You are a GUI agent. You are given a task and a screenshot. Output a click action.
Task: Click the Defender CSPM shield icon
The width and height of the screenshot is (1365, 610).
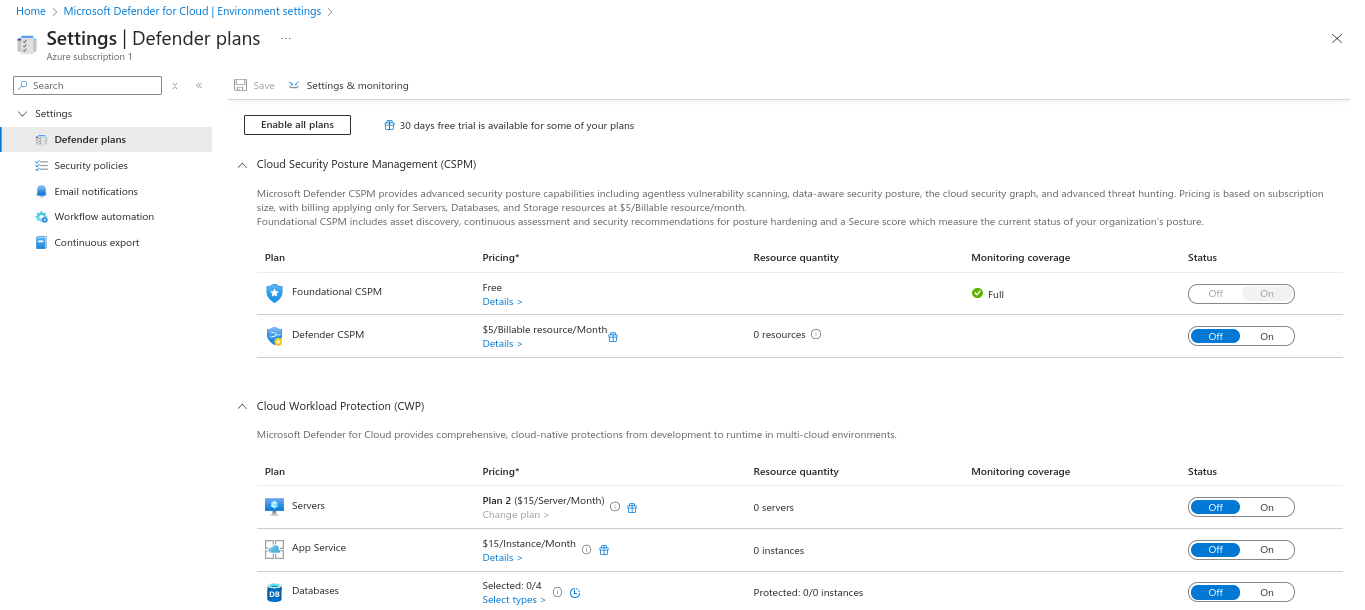click(x=275, y=336)
